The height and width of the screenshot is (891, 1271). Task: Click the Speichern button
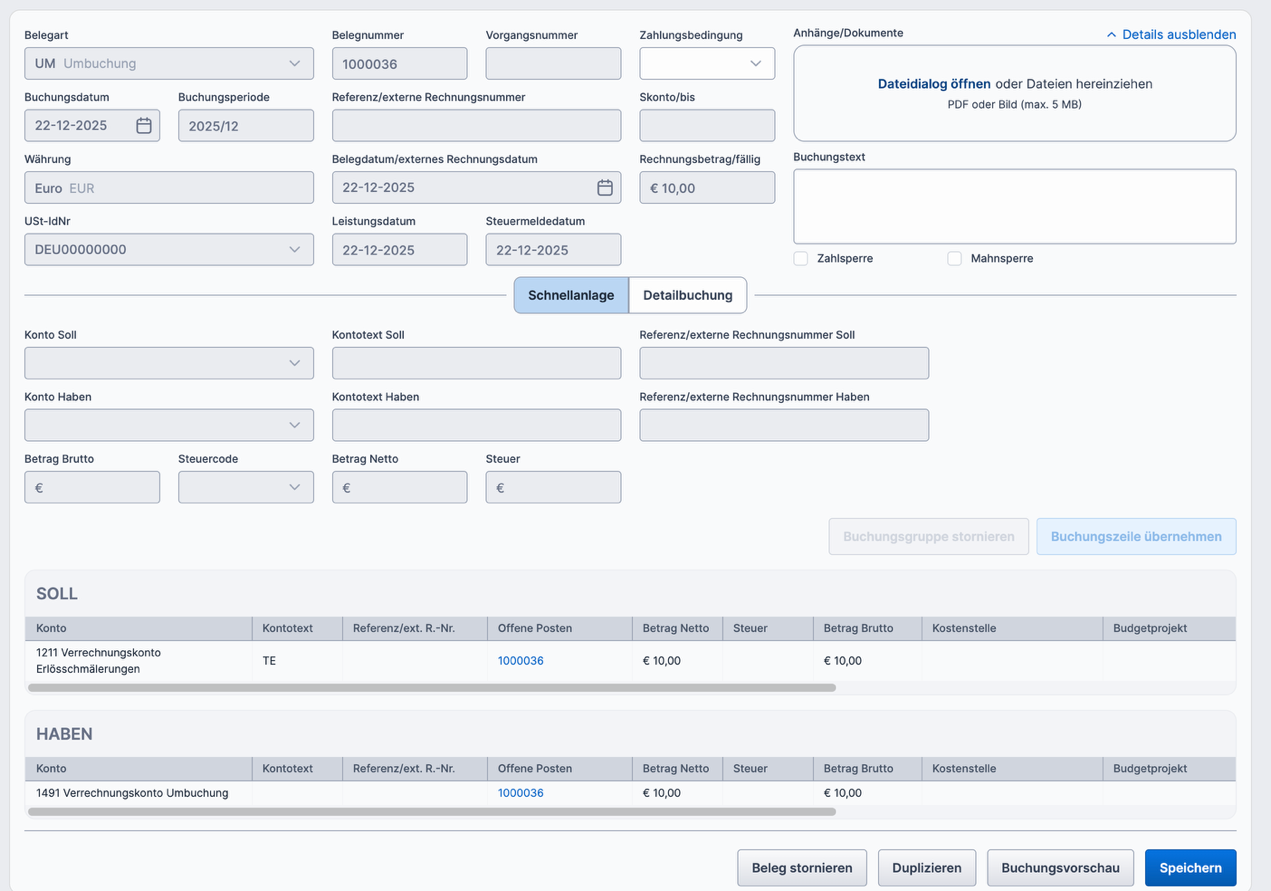1190,868
